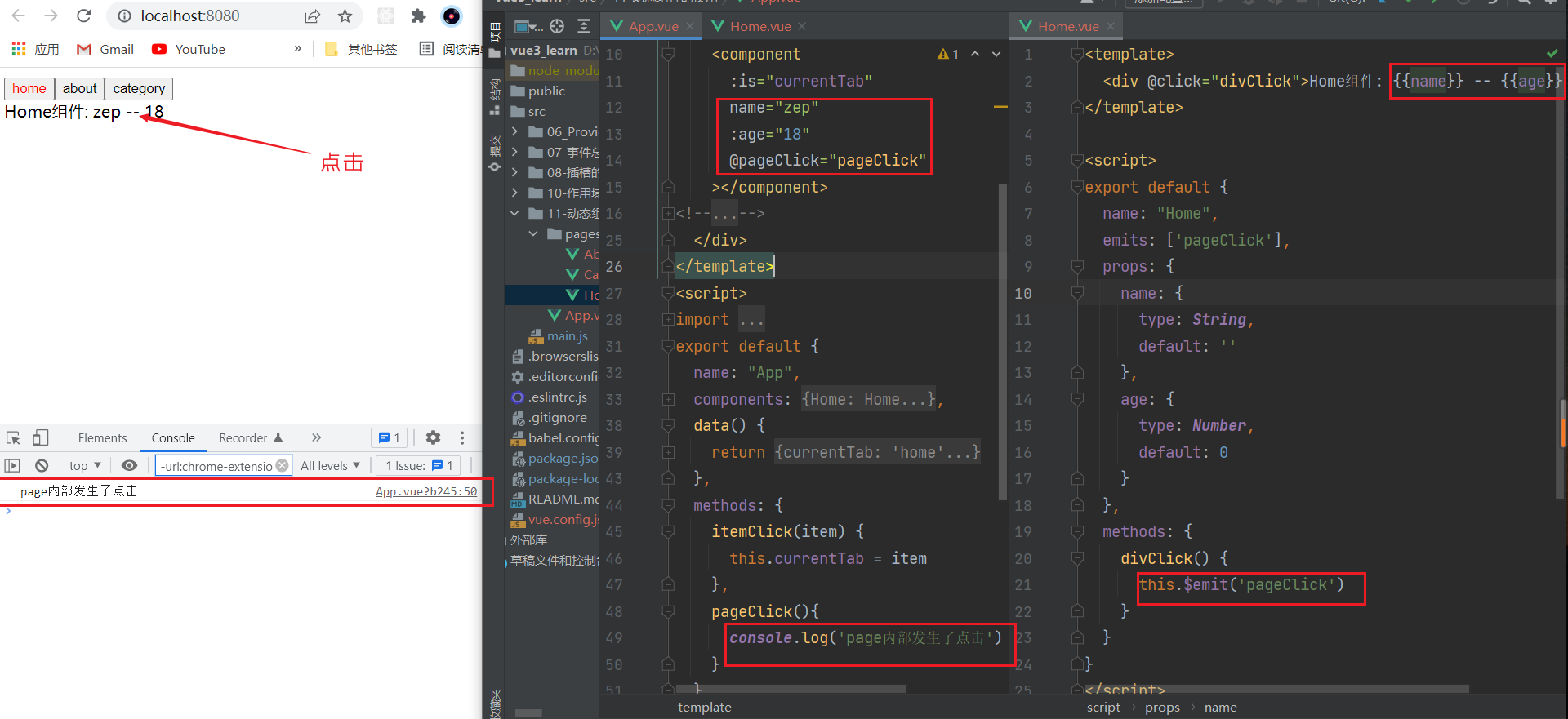The height and width of the screenshot is (719, 1568).
Task: Open the DevTools issues counter badge
Action: 390,438
